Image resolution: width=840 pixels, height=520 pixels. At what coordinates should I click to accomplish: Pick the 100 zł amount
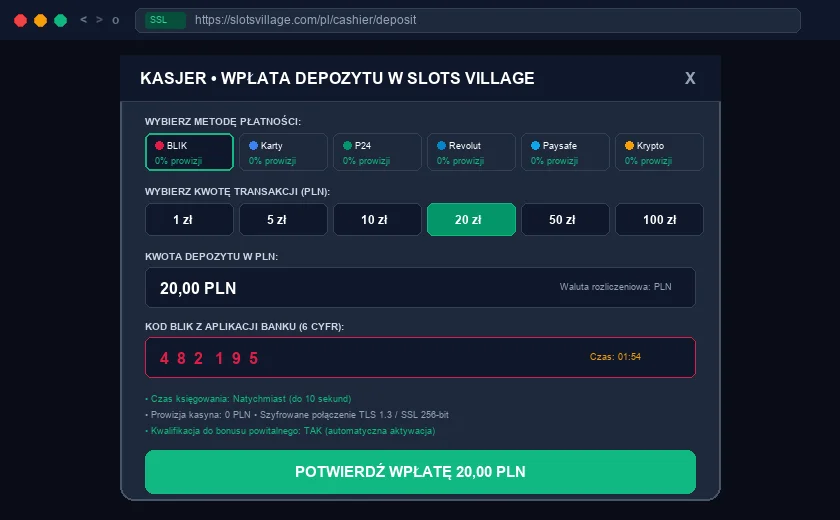tap(659, 220)
